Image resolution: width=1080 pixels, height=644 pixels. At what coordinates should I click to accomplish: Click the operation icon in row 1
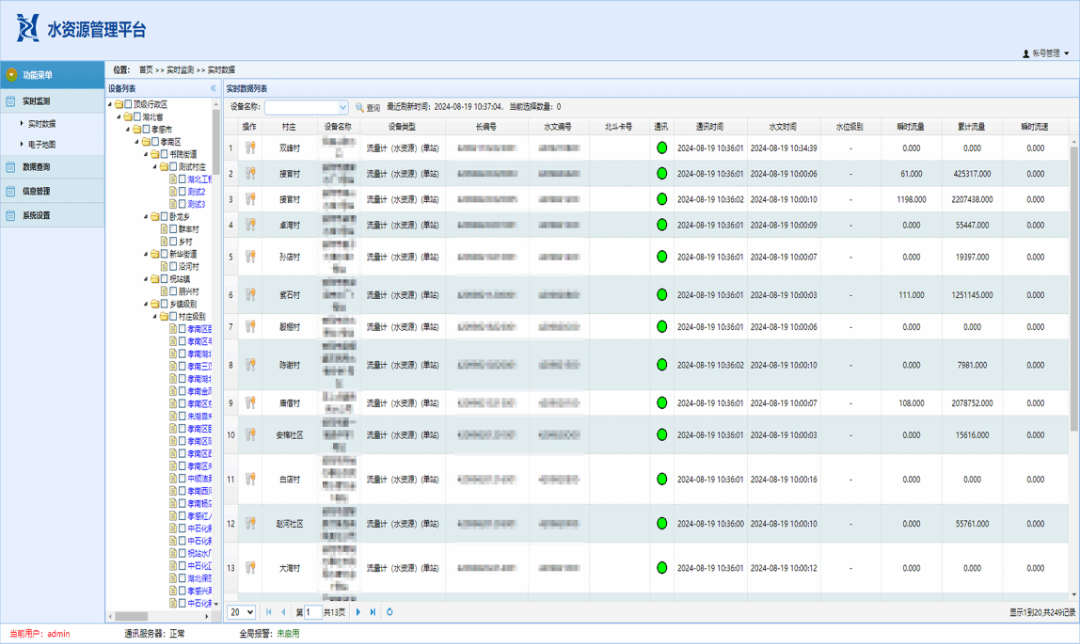coord(250,148)
